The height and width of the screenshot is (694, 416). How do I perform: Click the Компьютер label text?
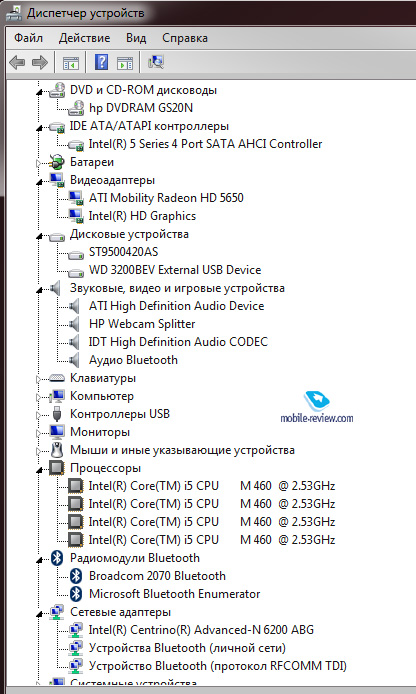[x=102, y=396]
